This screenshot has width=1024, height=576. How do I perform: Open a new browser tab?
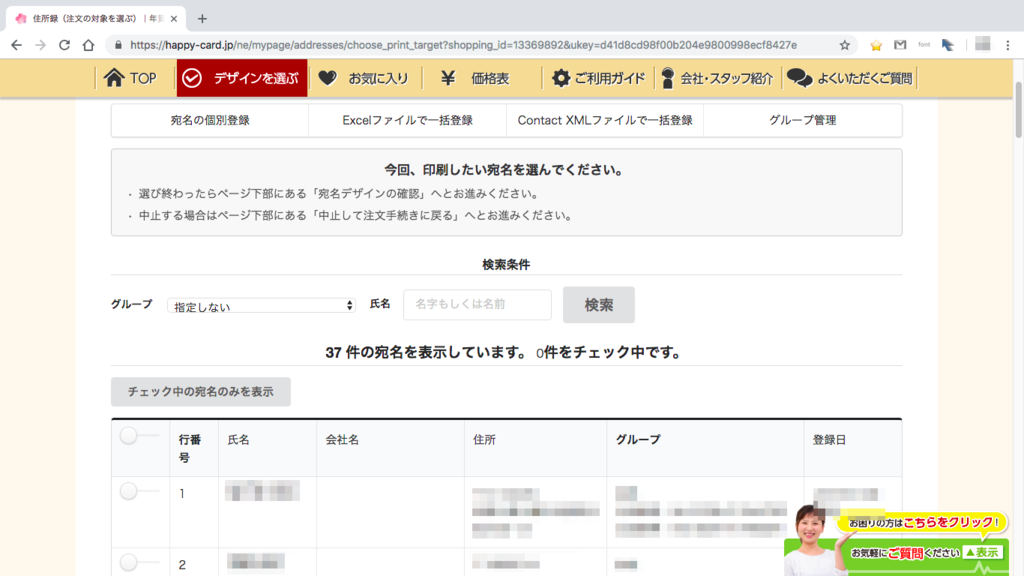202,19
